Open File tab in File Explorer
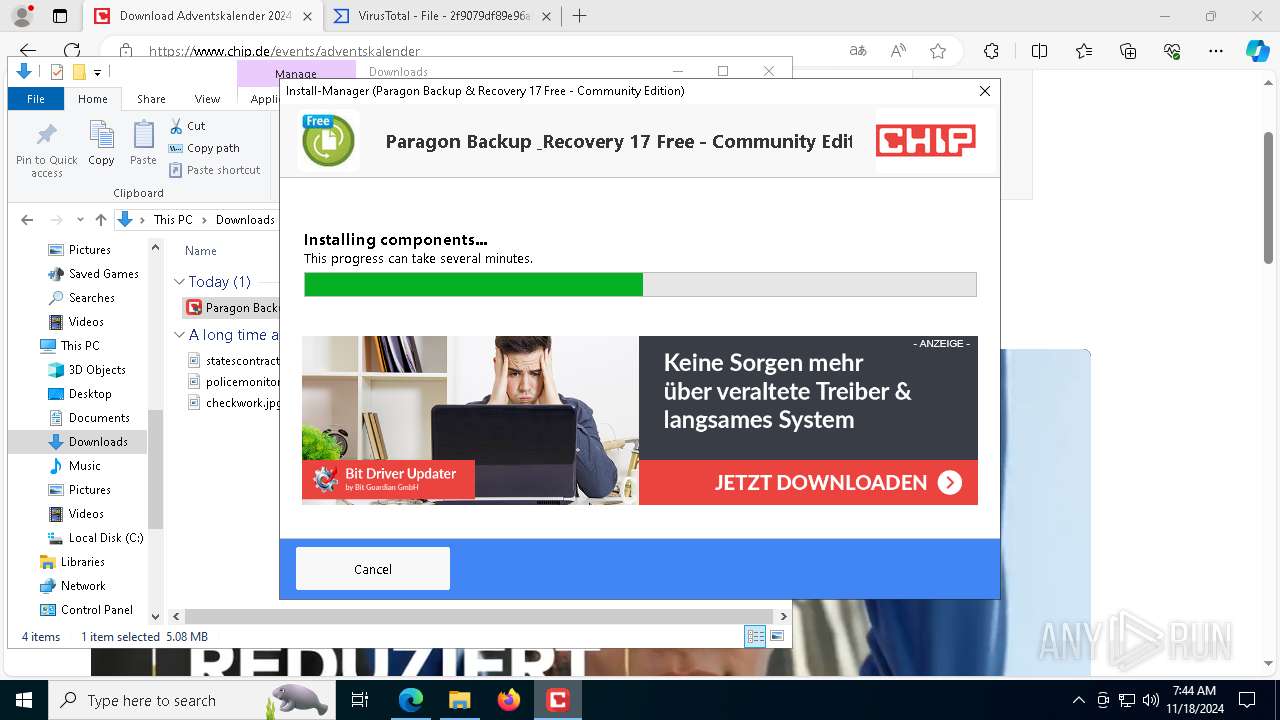The image size is (1280, 720). pos(36,99)
